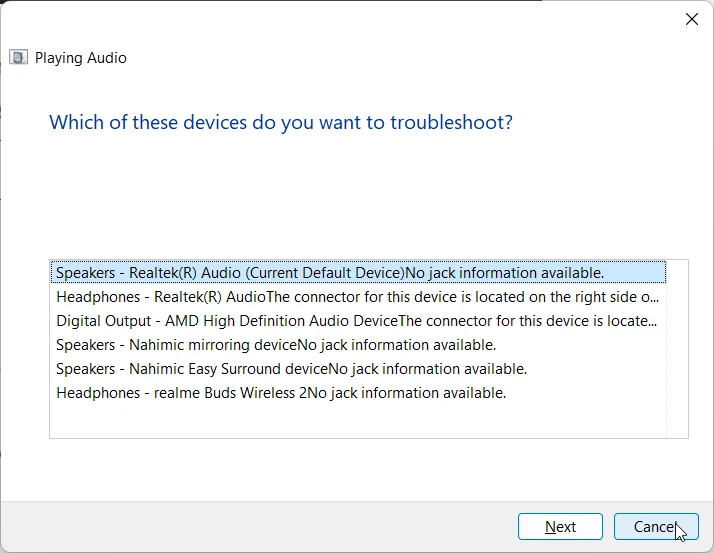
Task: Click the blank area between heading and device list
Action: coord(358,197)
